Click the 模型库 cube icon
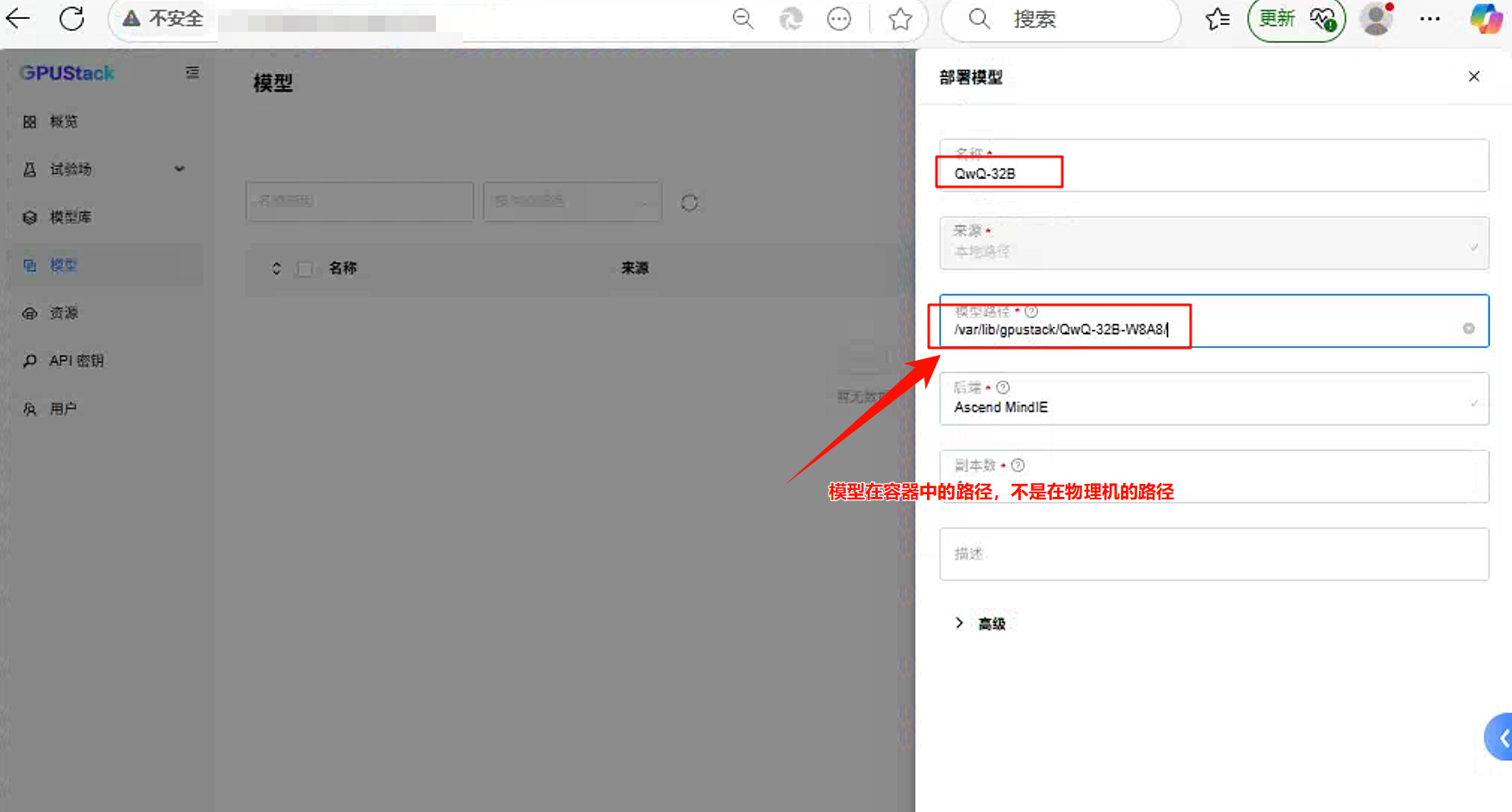This screenshot has width=1512, height=812. tap(30, 217)
